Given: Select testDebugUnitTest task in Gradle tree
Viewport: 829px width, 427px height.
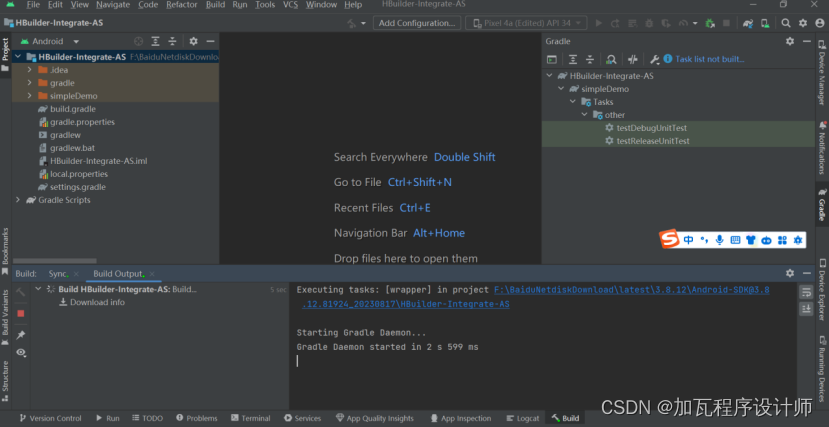Looking at the screenshot, I should (651, 128).
